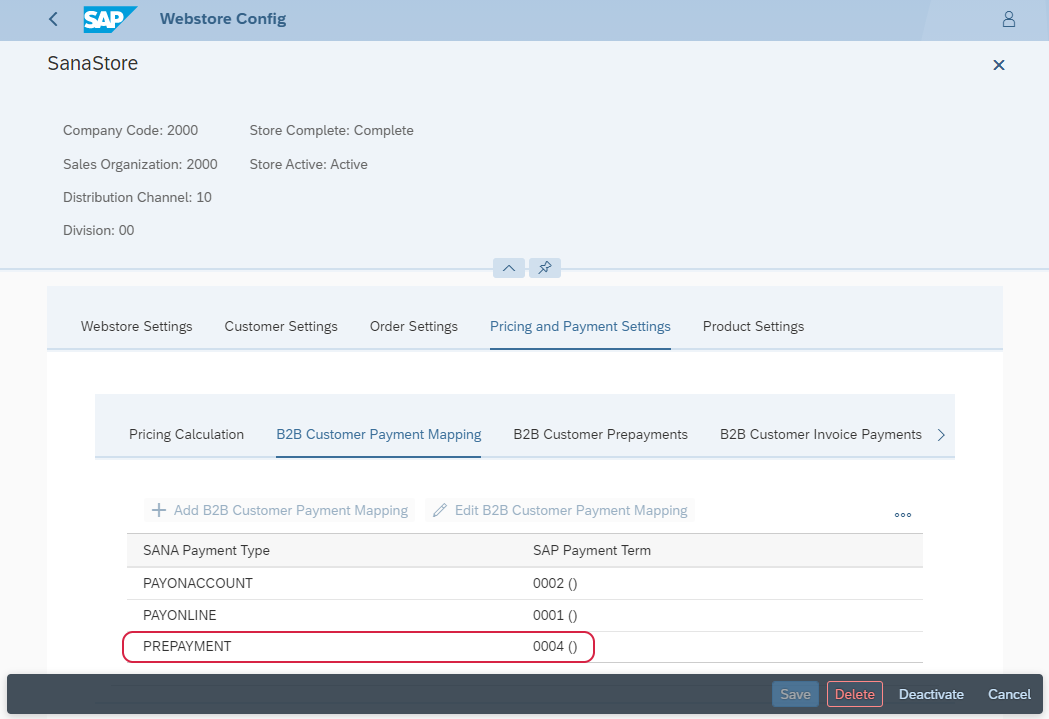
Task: Select the PREPAYMENT row text
Action: 187,647
